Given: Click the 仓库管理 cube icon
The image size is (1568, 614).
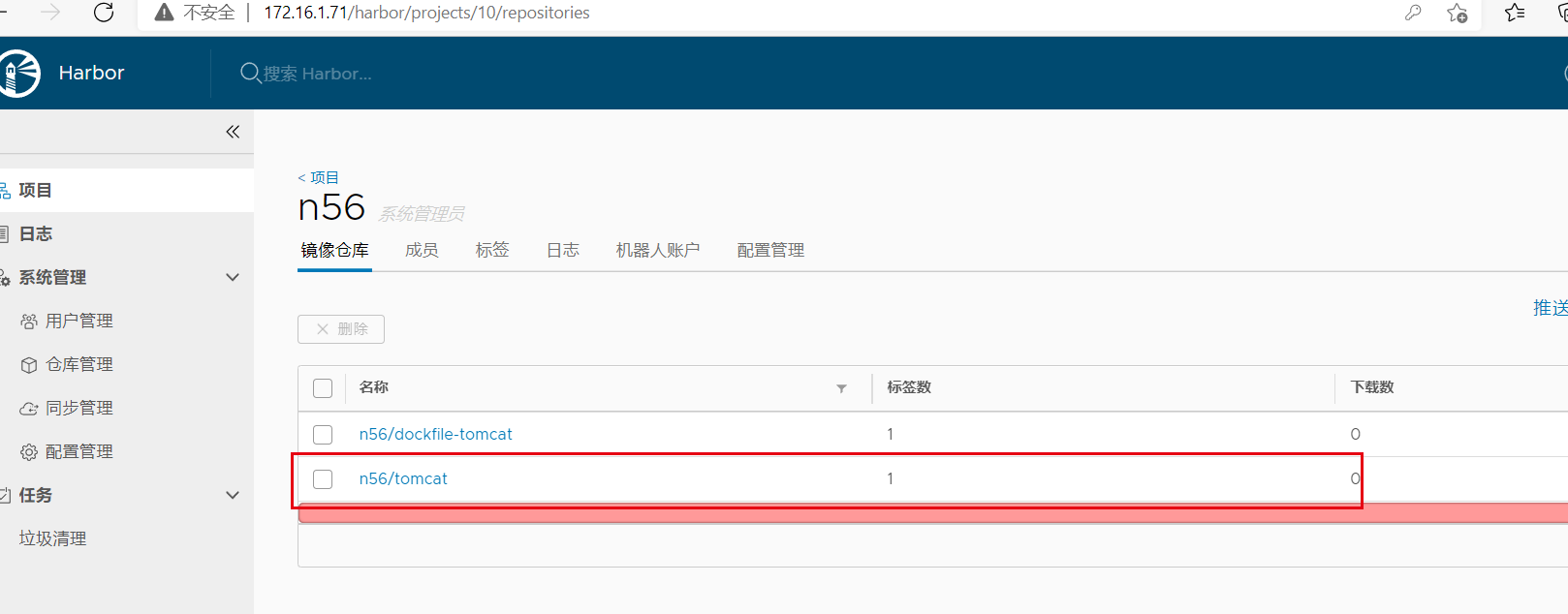Looking at the screenshot, I should (x=29, y=365).
